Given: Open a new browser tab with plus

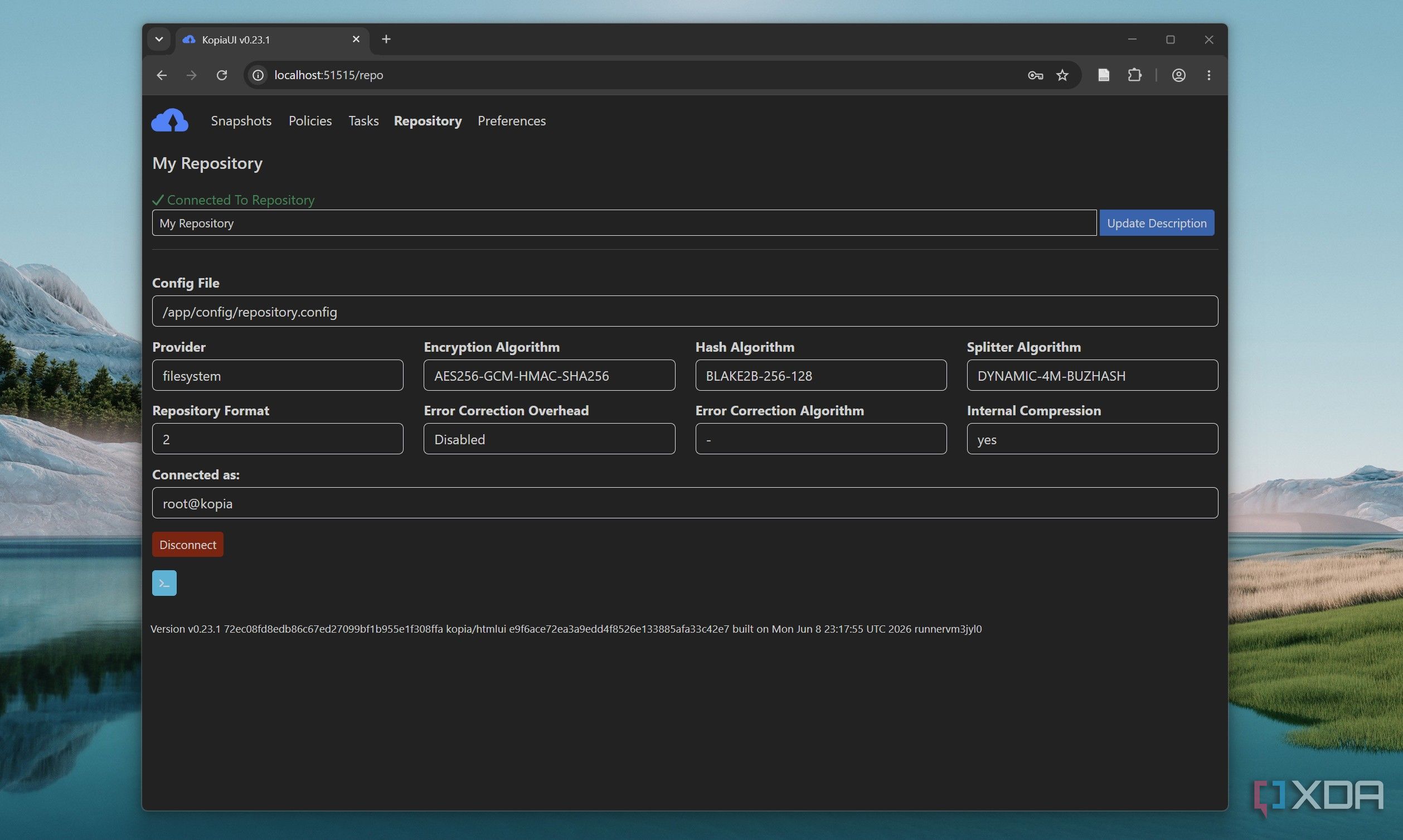Looking at the screenshot, I should 386,39.
